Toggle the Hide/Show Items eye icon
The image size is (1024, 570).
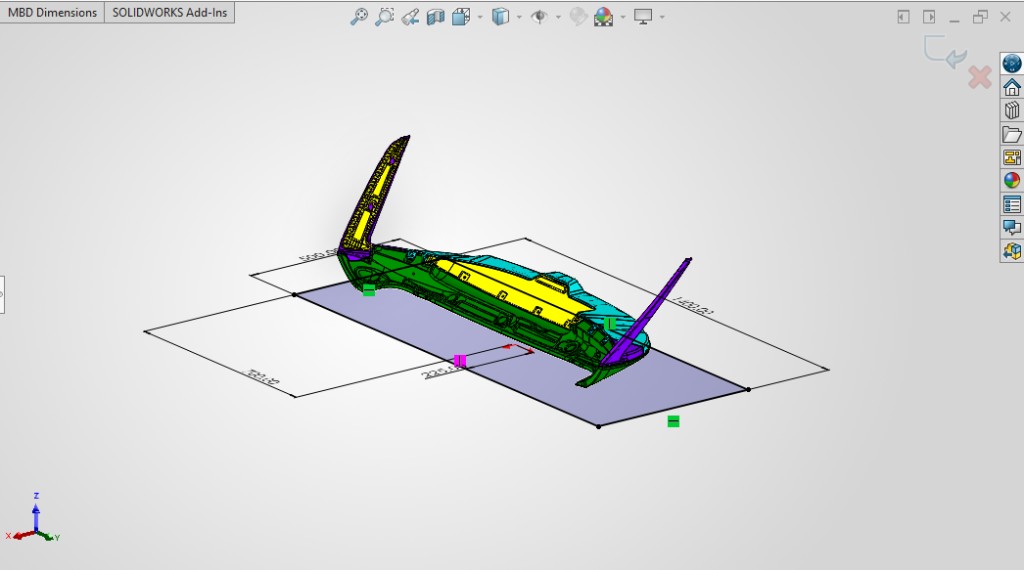(x=539, y=17)
